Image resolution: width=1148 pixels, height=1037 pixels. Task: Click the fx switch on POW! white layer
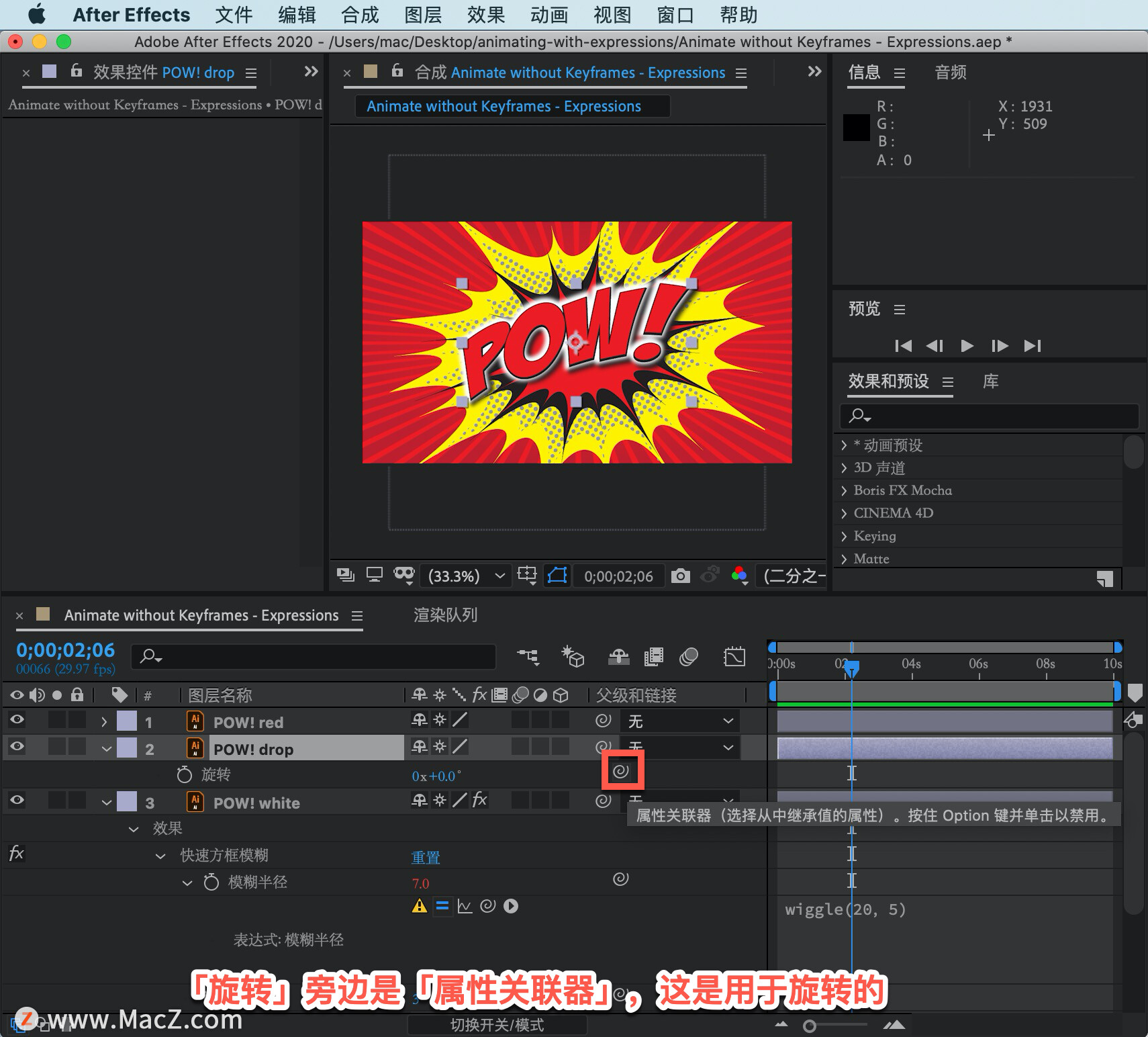(x=479, y=800)
